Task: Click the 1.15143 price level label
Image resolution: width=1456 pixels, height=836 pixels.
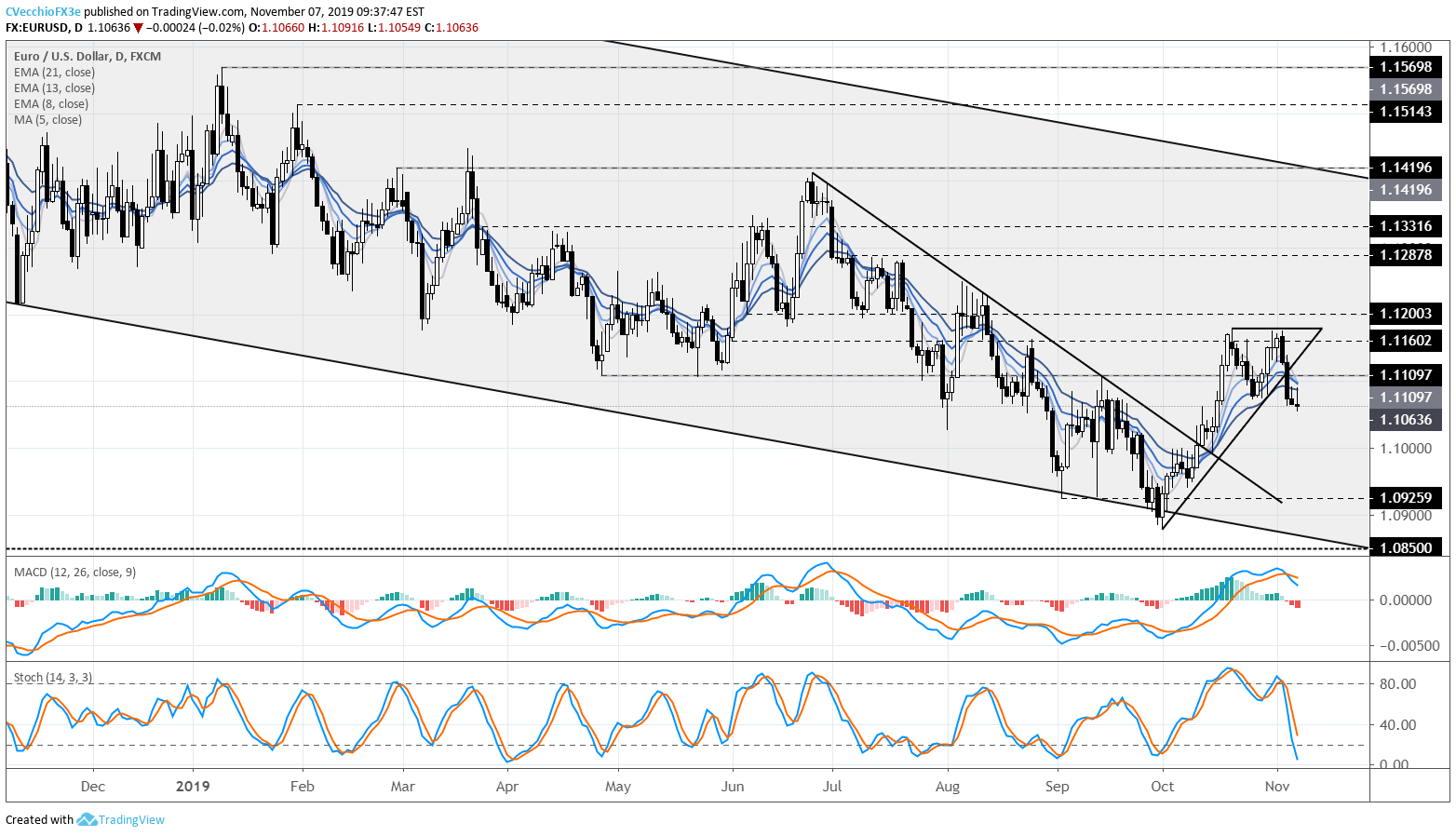Action: tap(1406, 112)
